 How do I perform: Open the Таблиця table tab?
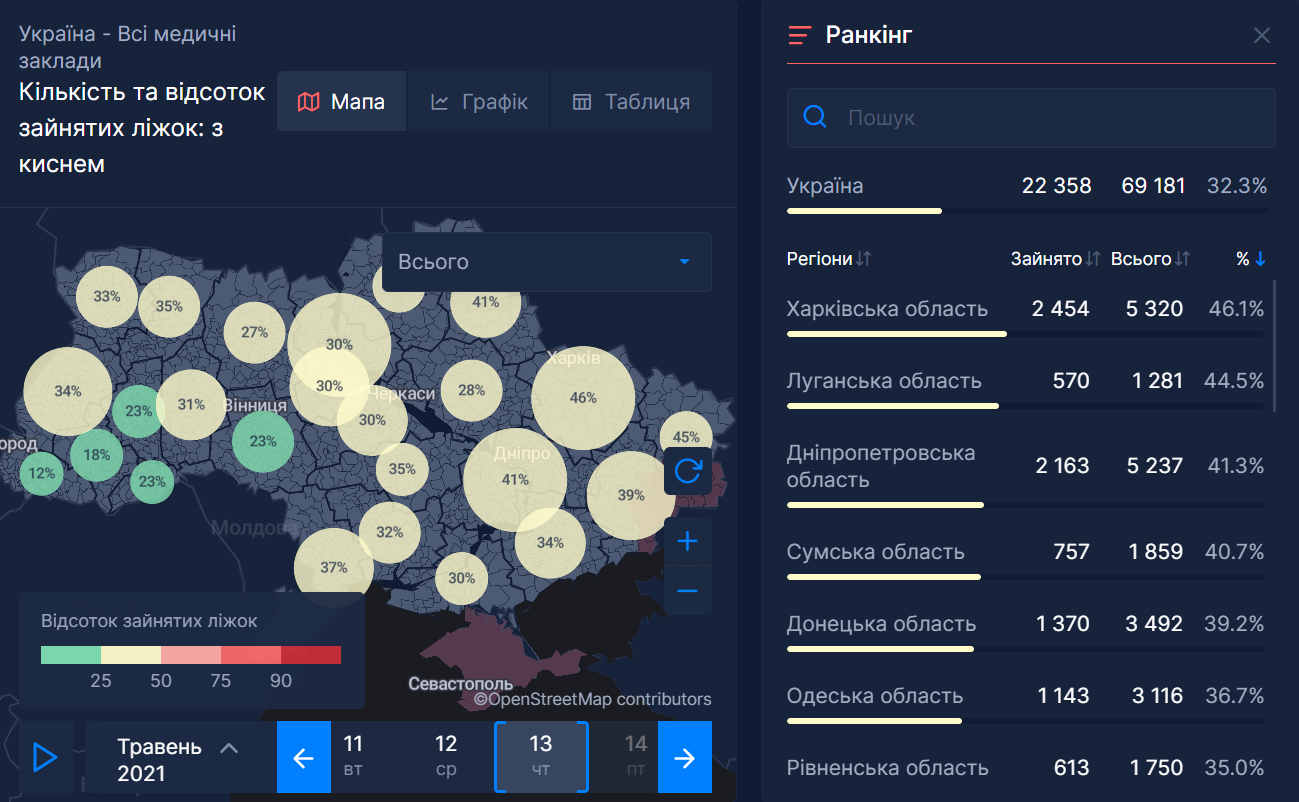tap(631, 101)
